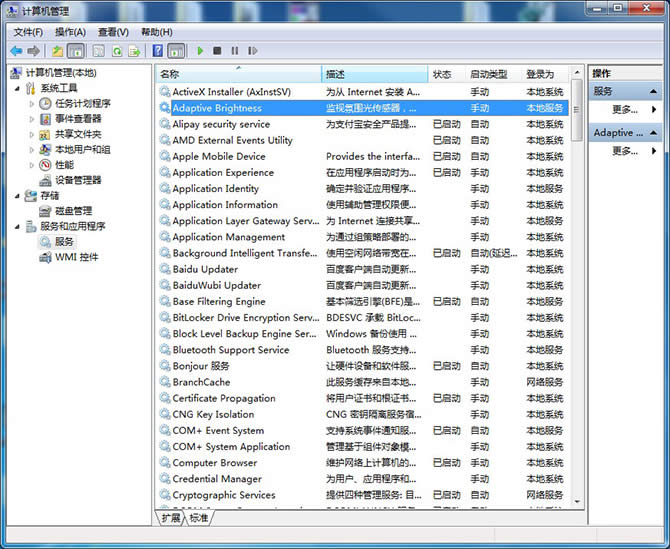Image resolution: width=670 pixels, height=549 pixels.
Task: Expand the 任务计划程序 tree node
Action: (x=32, y=103)
